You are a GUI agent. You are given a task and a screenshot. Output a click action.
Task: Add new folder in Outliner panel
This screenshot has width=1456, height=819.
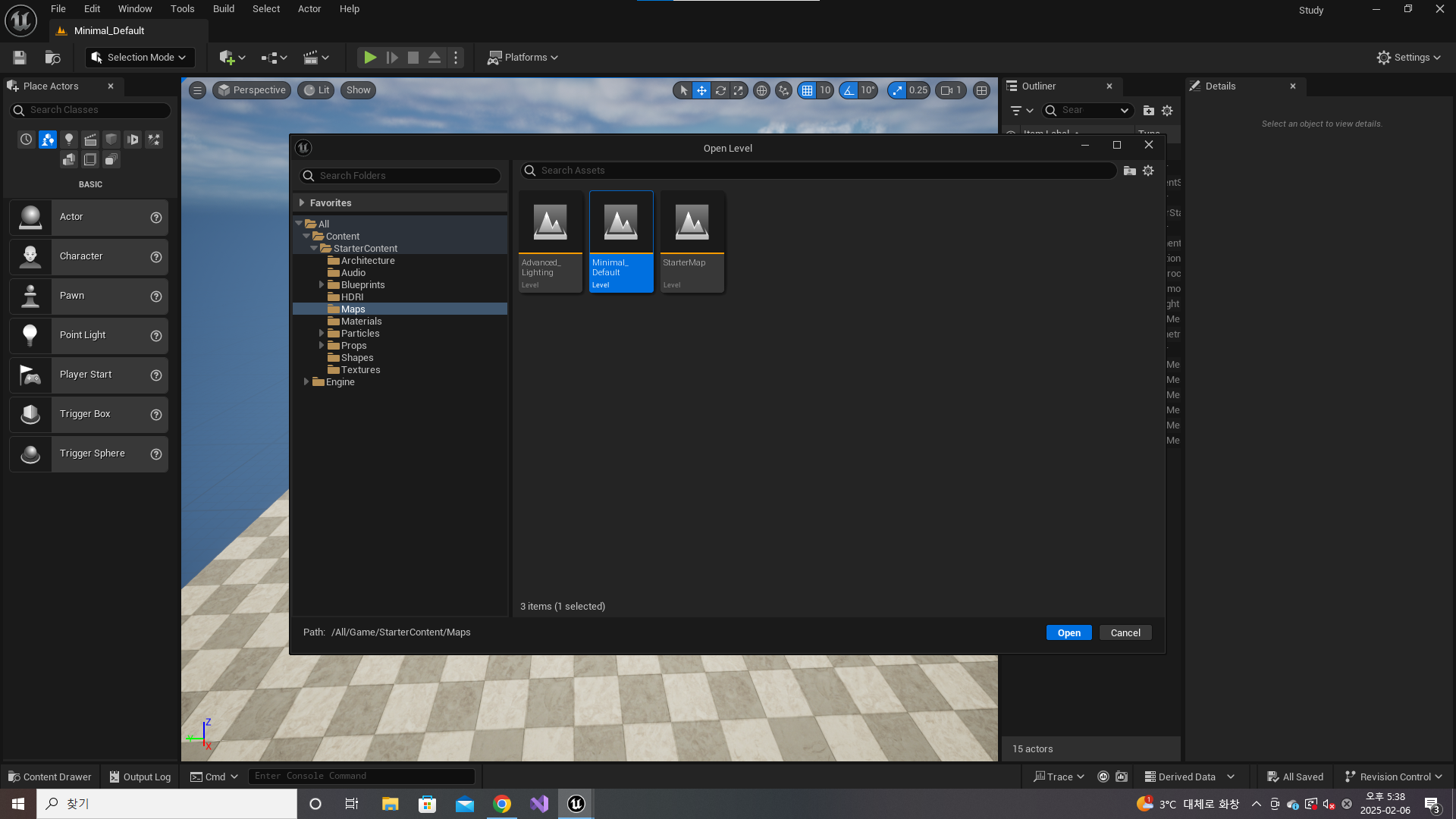[x=1148, y=111]
